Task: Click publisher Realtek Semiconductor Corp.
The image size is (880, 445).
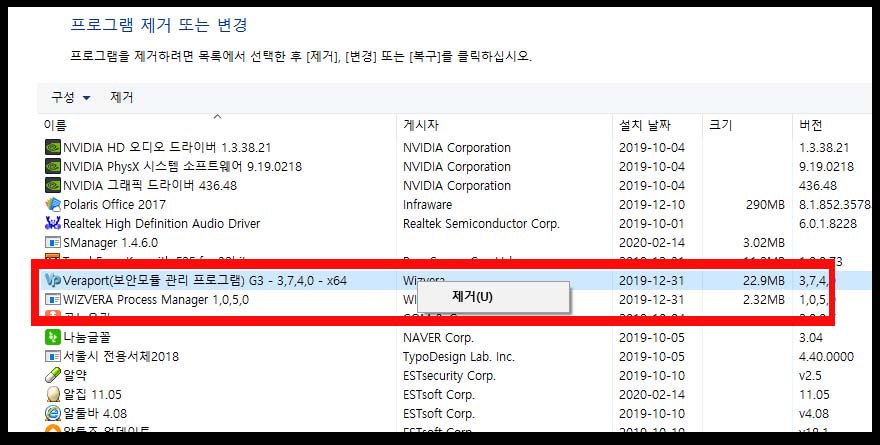Action: (481, 223)
